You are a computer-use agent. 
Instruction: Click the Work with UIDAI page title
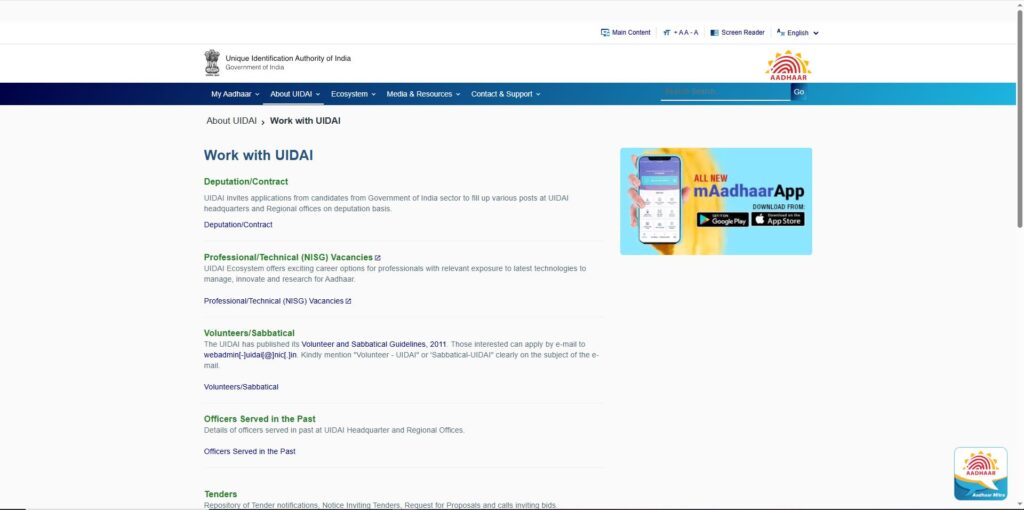point(258,155)
